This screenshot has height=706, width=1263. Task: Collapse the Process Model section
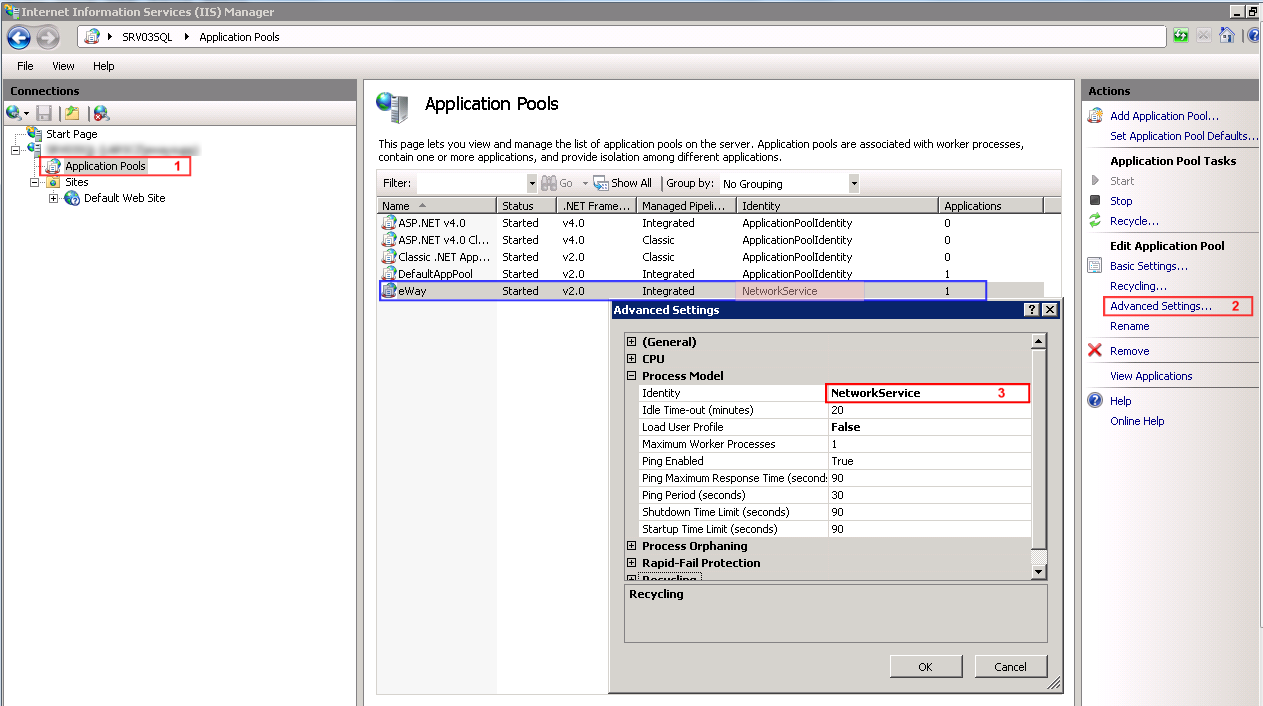632,376
